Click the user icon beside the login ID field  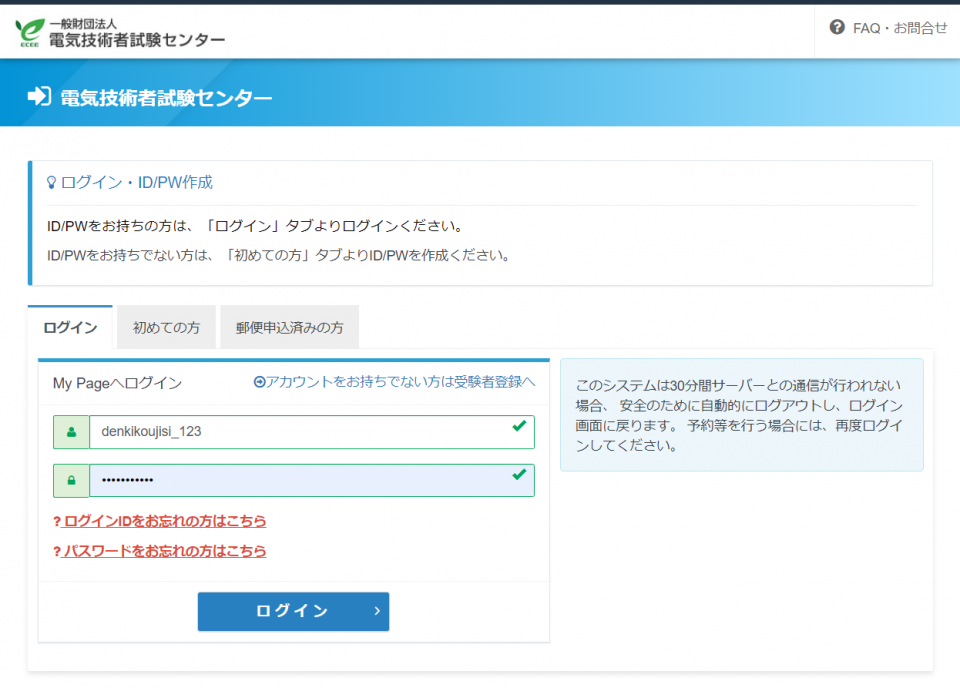click(x=71, y=432)
